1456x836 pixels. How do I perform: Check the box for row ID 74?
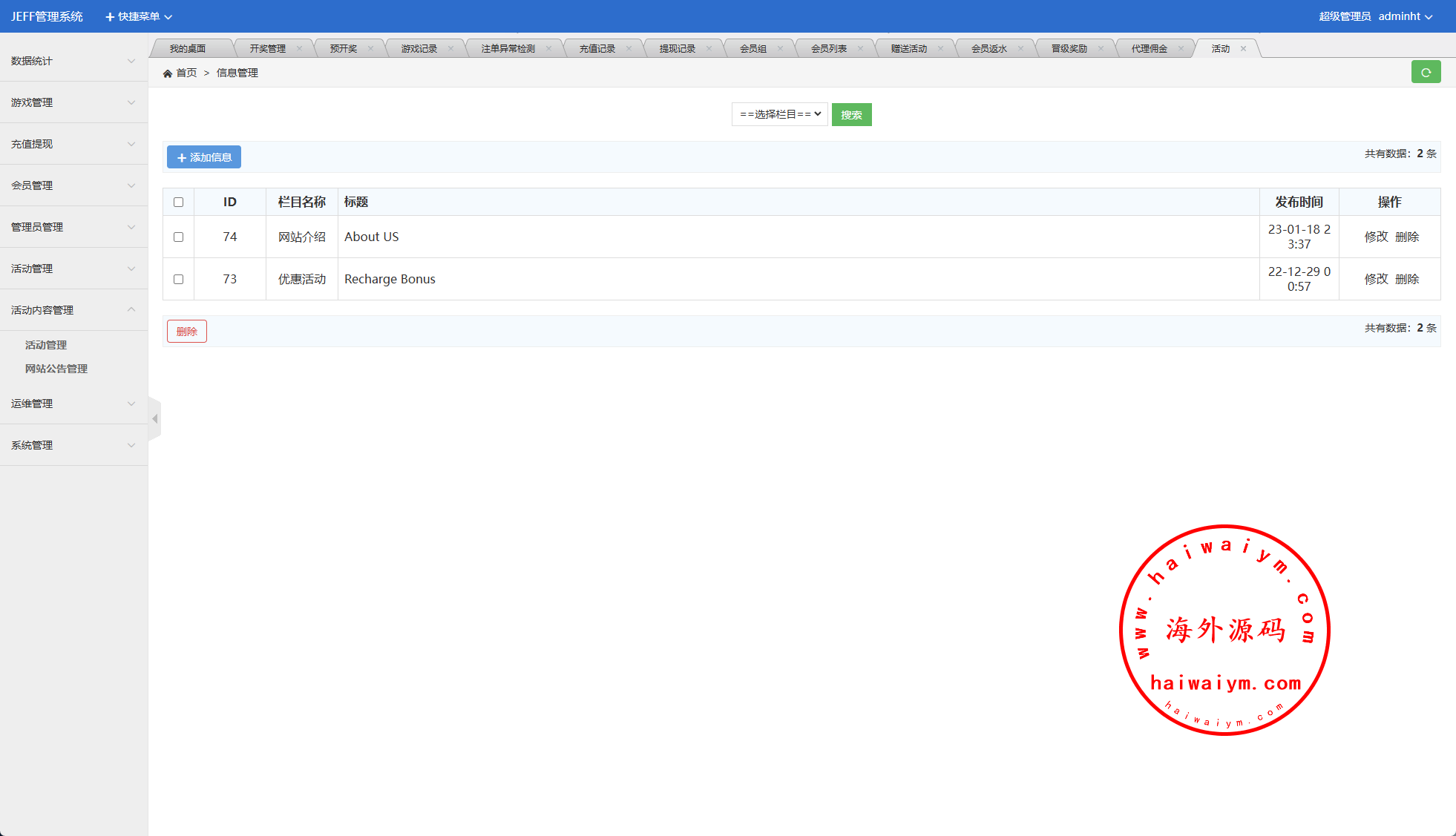(x=178, y=237)
